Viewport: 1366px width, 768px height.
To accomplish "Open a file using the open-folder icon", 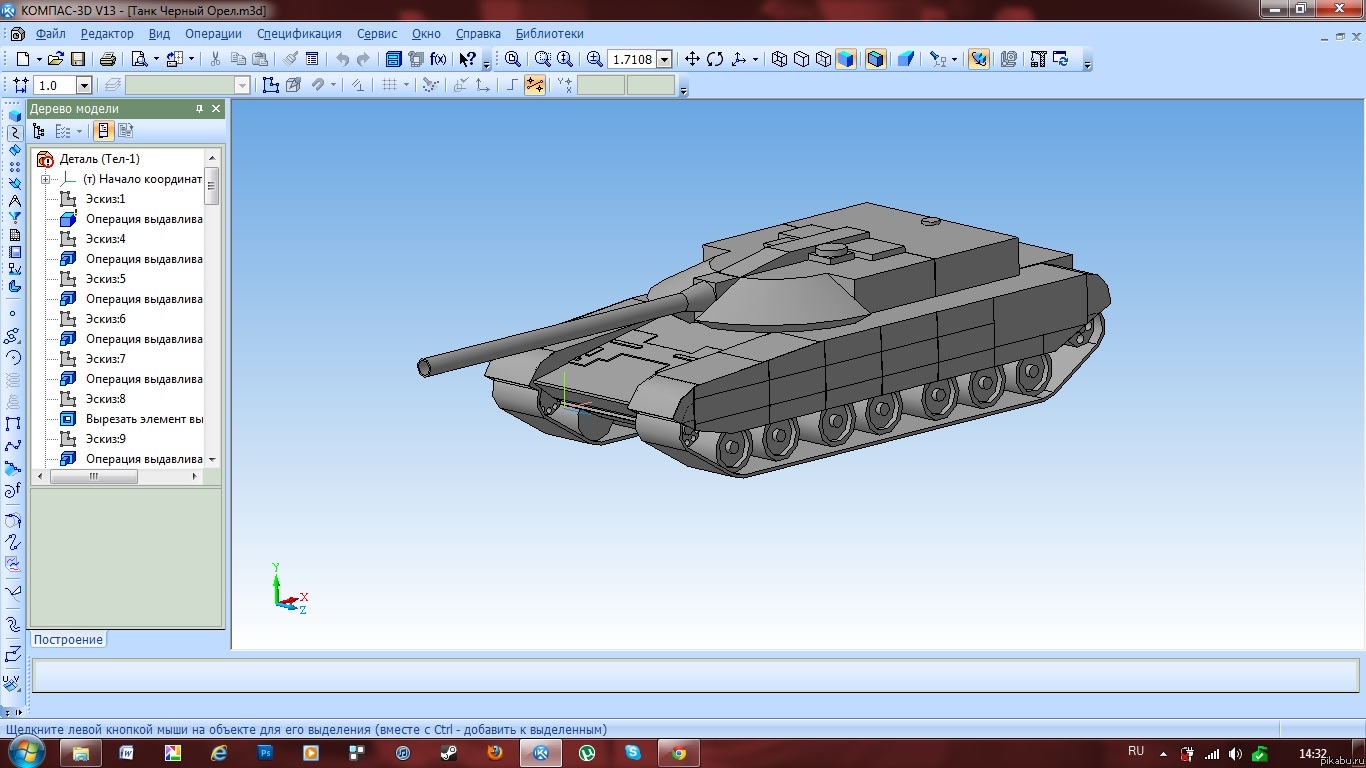I will 56,59.
